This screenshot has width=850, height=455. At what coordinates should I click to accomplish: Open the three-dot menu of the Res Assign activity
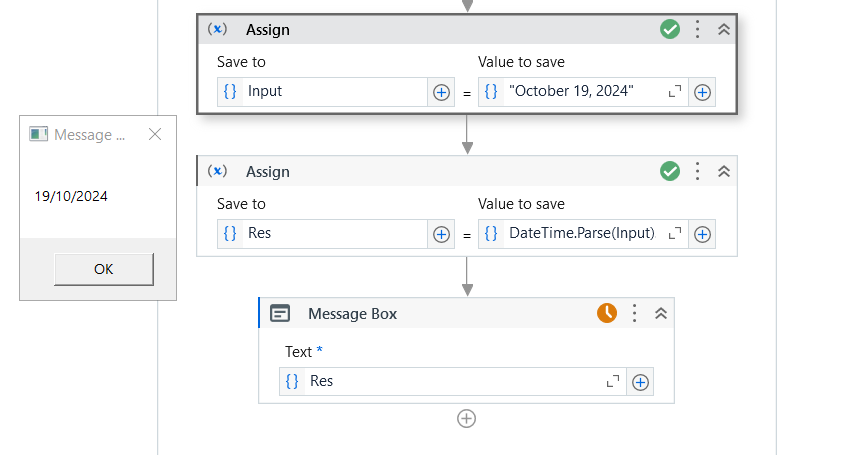coord(698,171)
